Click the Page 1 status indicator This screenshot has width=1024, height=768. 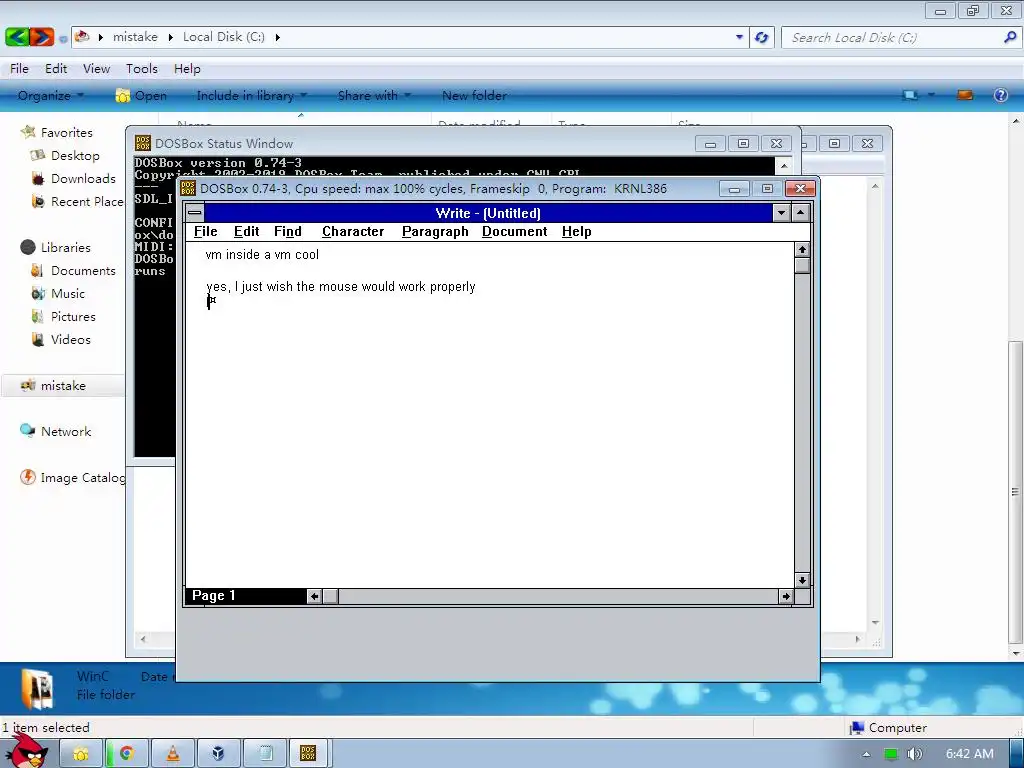click(x=214, y=596)
